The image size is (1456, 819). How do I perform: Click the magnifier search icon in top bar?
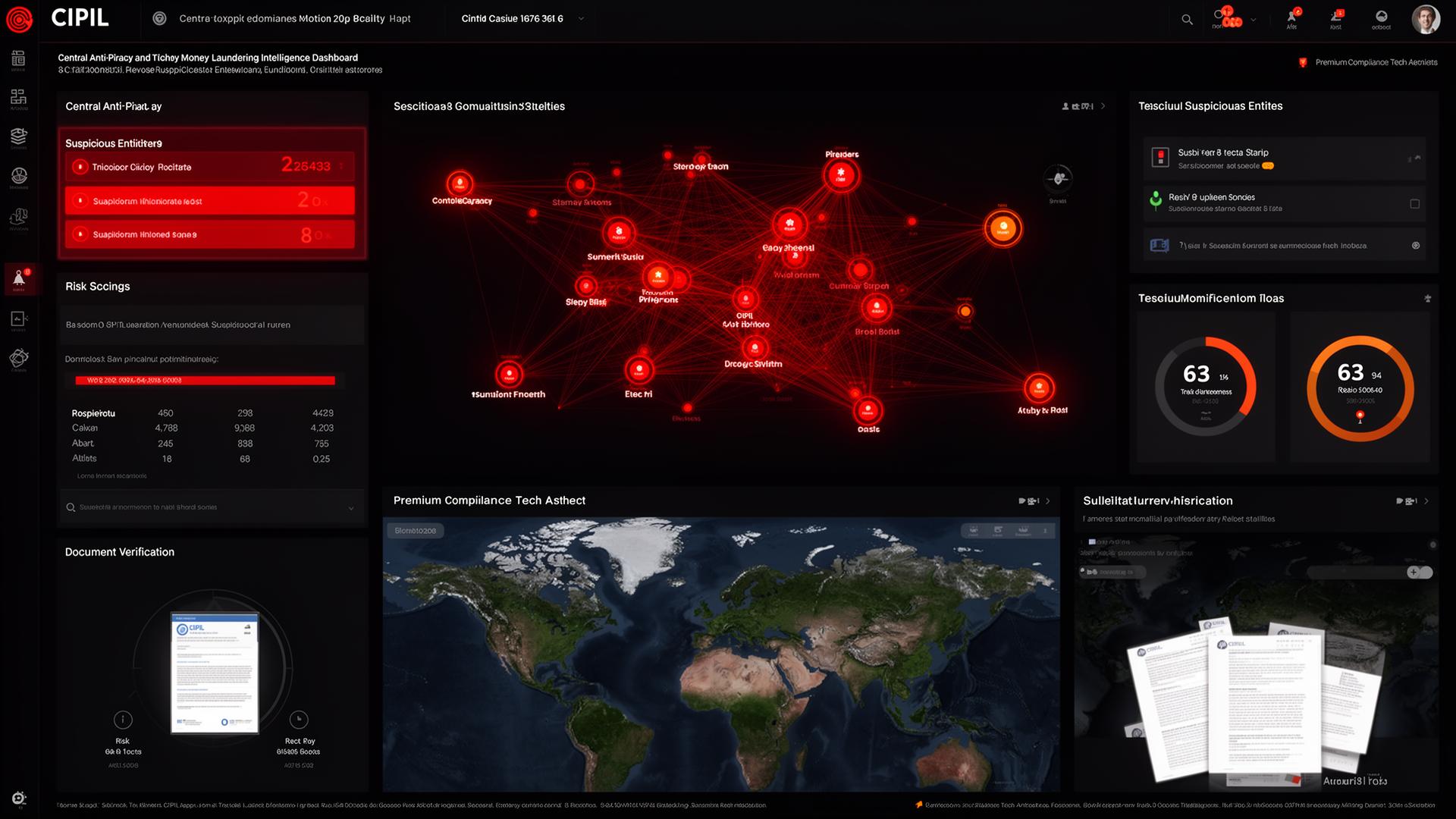pos(1187,20)
